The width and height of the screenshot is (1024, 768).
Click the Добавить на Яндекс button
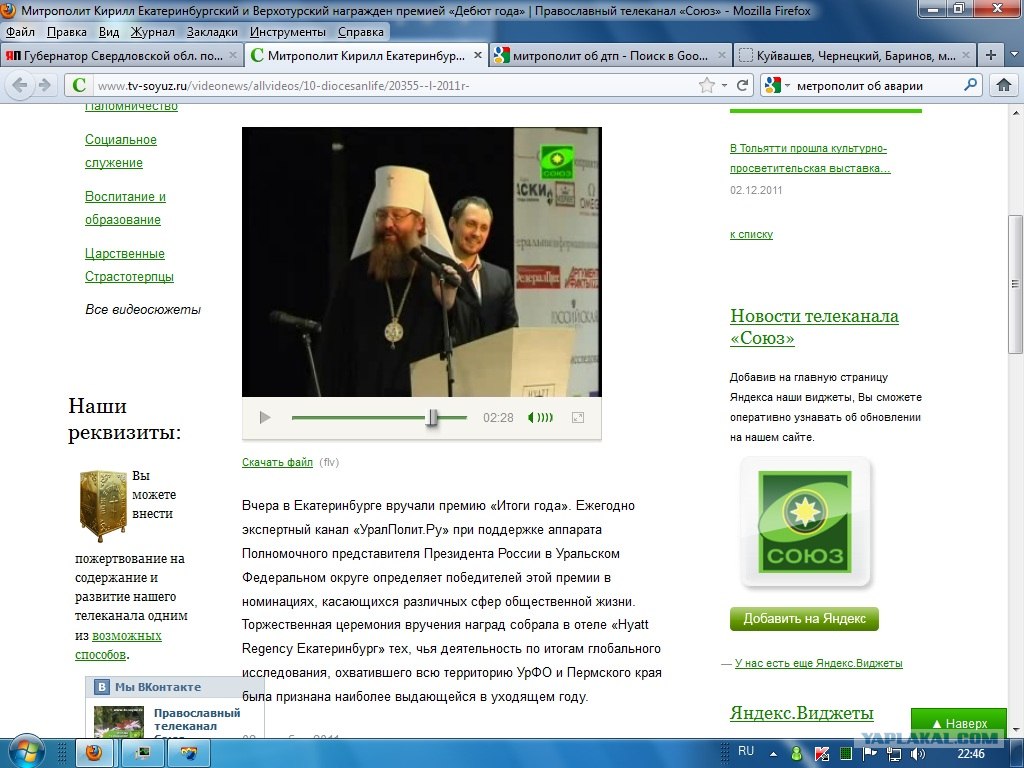(804, 618)
